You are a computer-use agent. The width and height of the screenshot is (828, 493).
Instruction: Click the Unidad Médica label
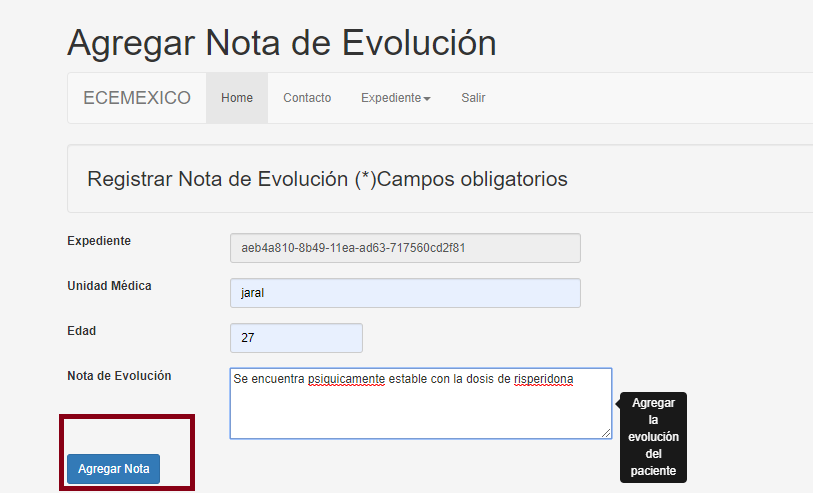[x=109, y=286]
